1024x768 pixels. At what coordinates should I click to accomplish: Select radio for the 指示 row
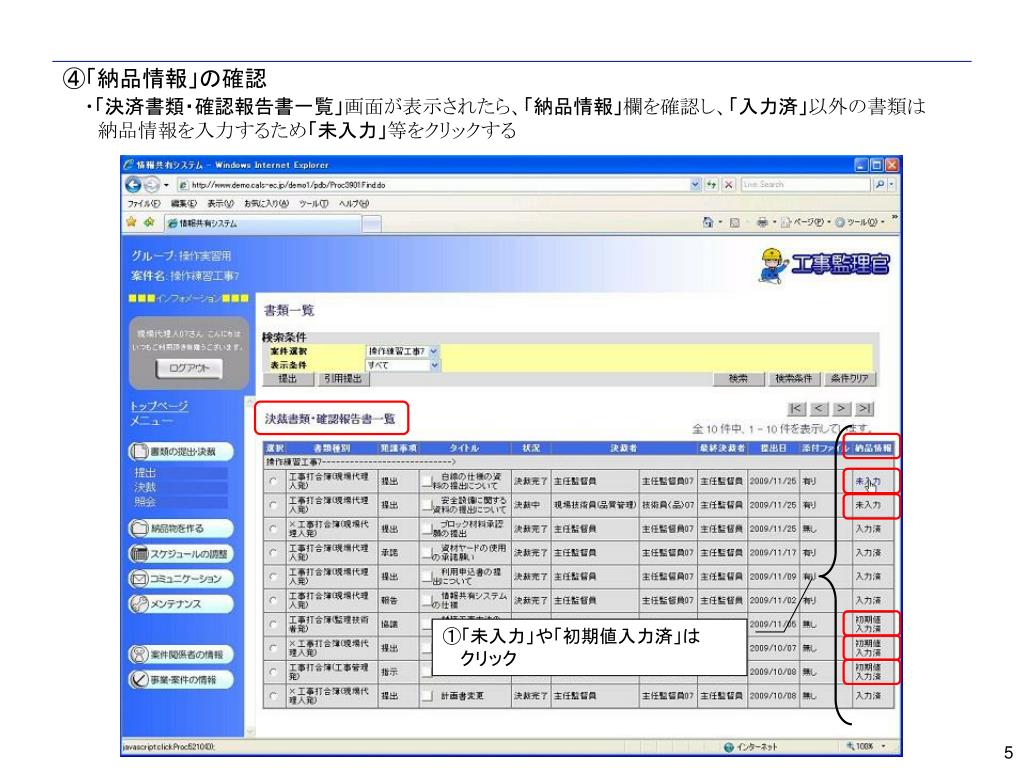[273, 672]
